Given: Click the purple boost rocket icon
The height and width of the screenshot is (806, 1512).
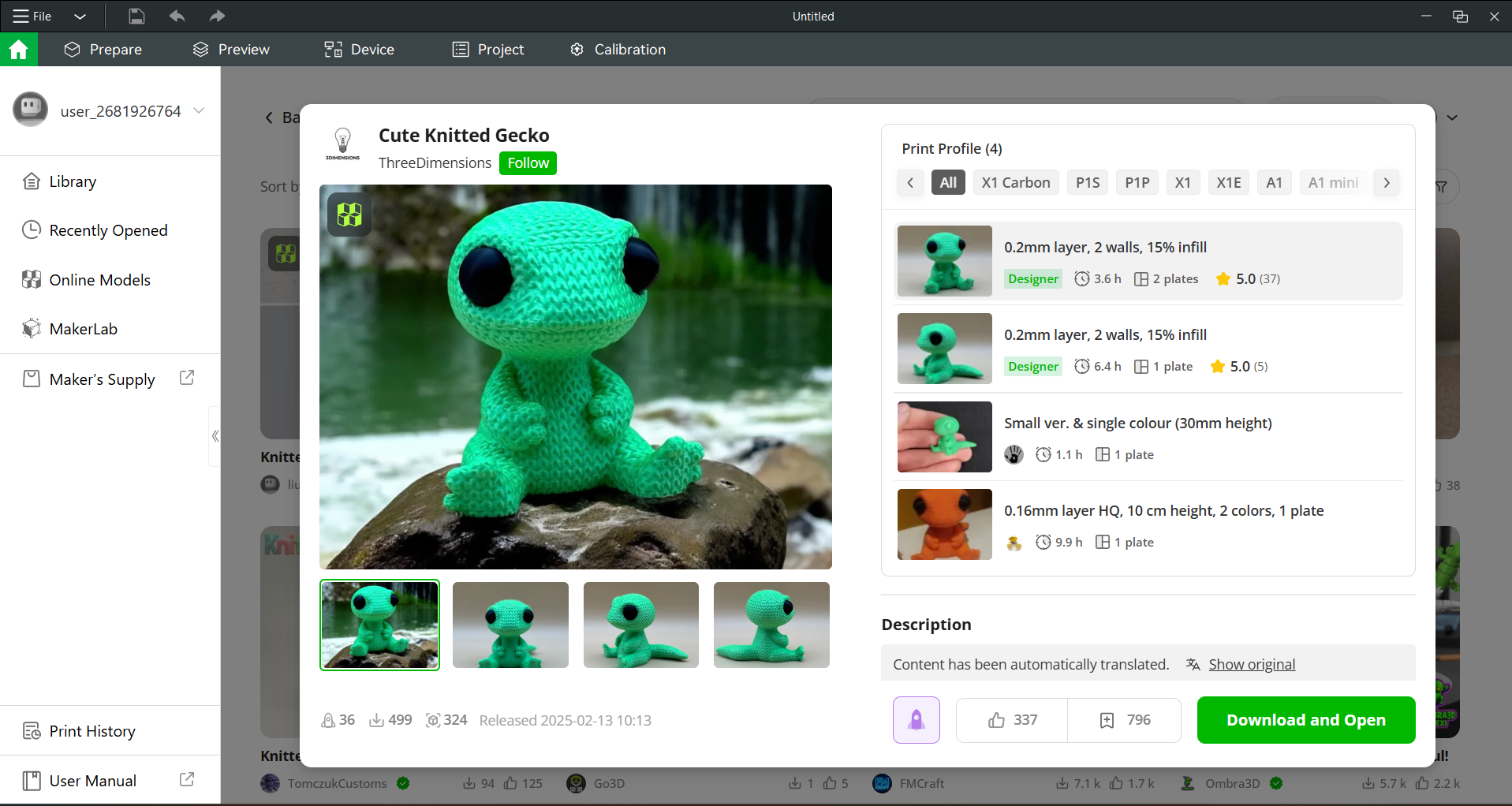Looking at the screenshot, I should point(916,720).
